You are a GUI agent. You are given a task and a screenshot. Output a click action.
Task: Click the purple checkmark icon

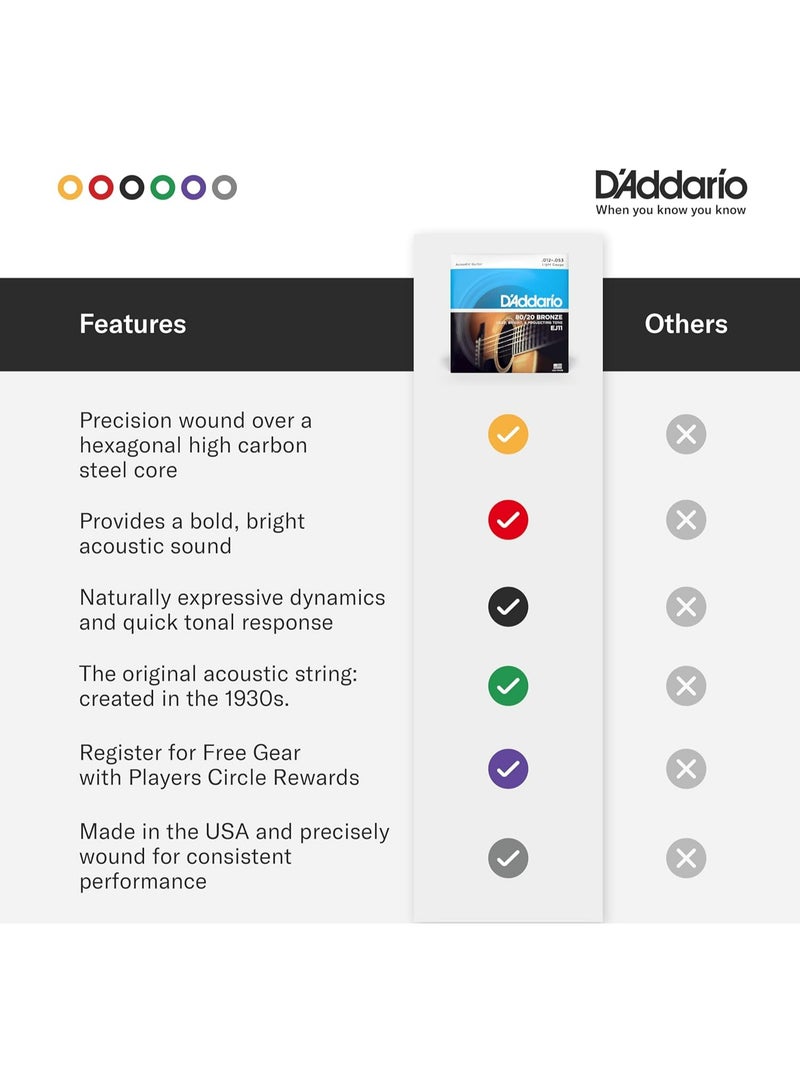508,769
